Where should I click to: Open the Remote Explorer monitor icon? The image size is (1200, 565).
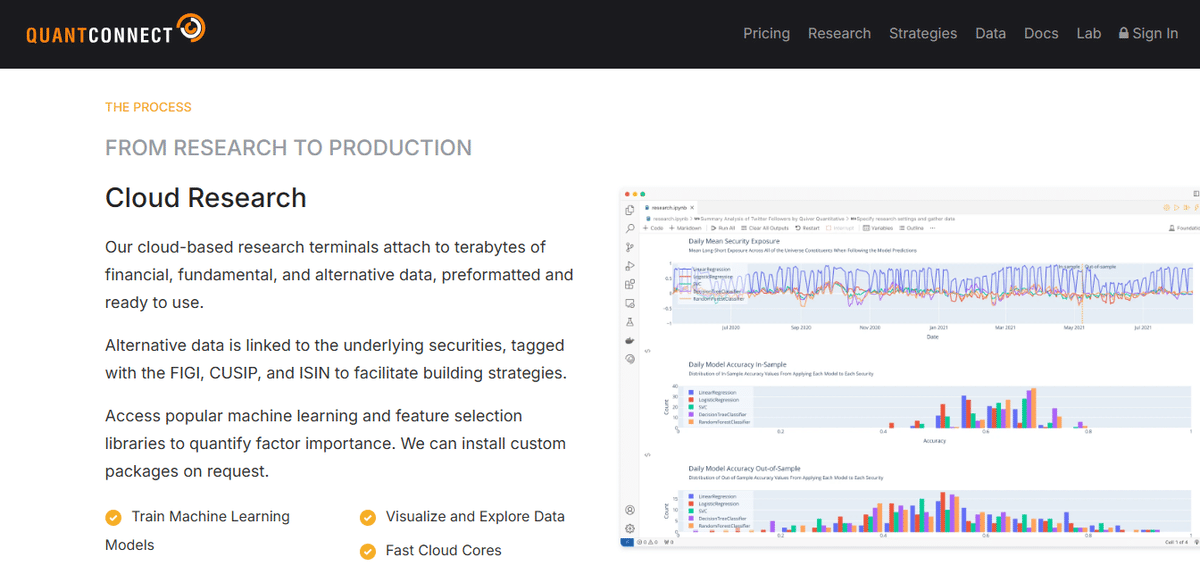[630, 302]
